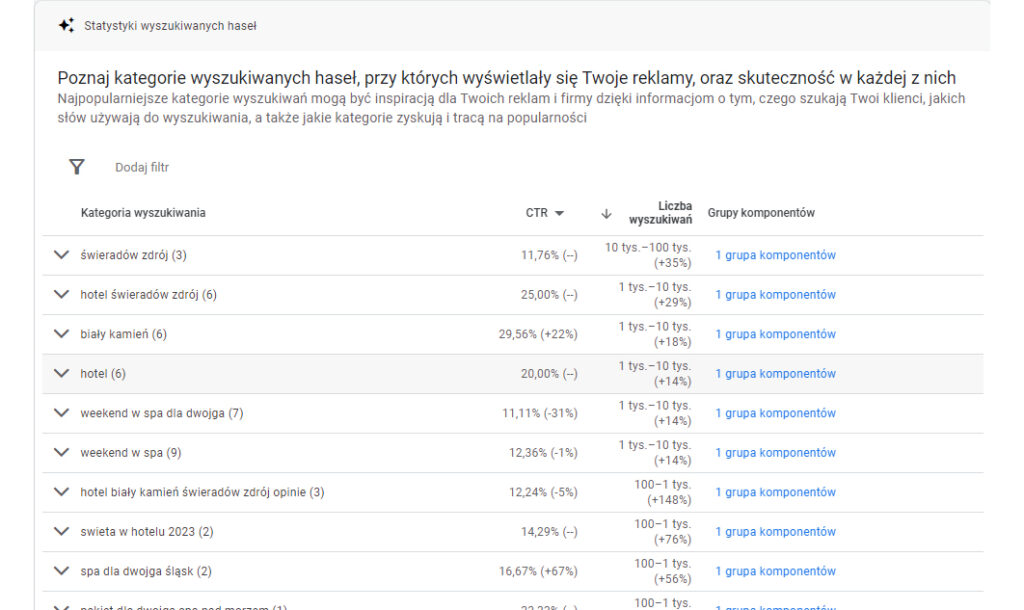Open component group link for spa dla dwojga śląsk

click(x=775, y=571)
